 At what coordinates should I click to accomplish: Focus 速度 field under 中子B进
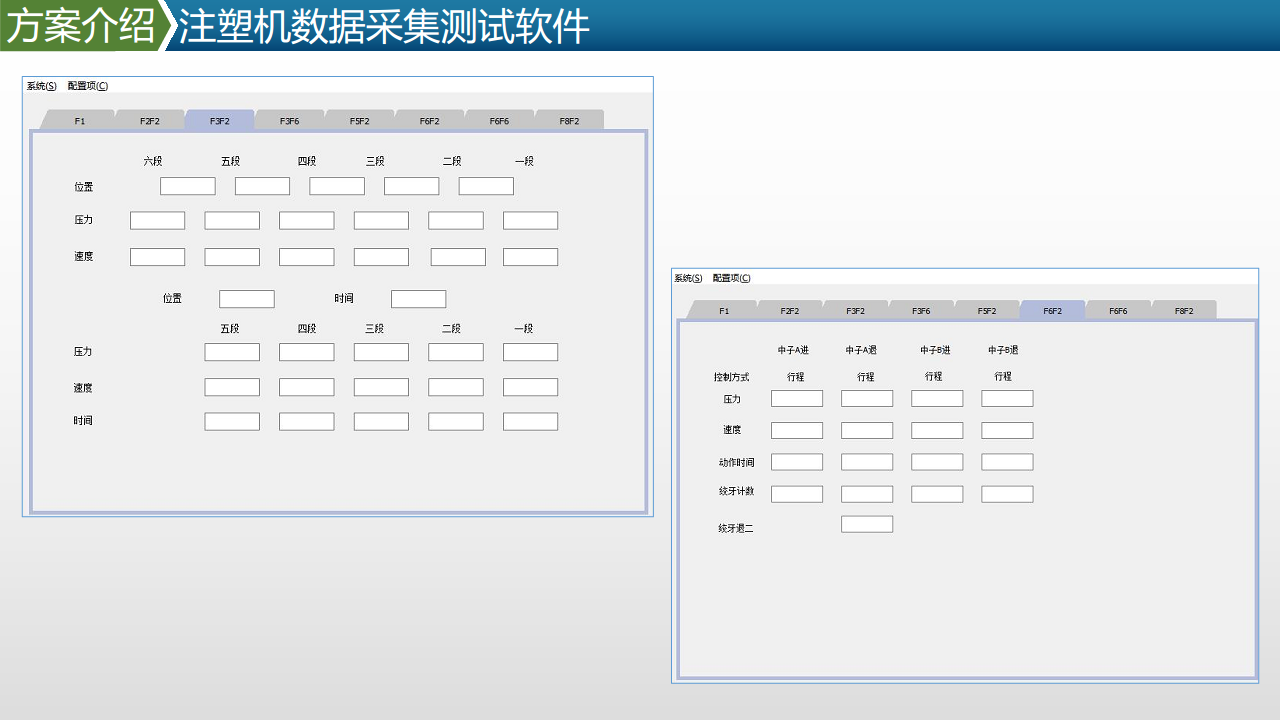coord(937,431)
